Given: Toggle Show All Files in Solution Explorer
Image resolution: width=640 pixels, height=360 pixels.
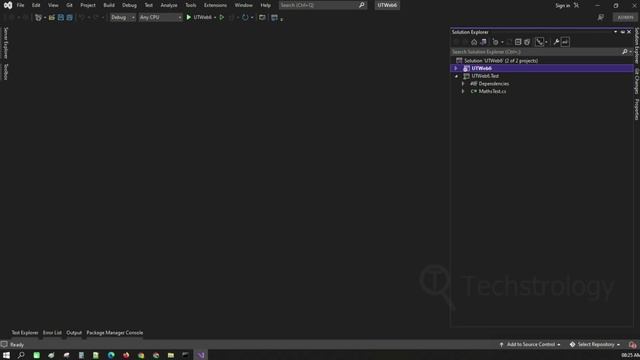Looking at the screenshot, I should pyautogui.click(x=527, y=42).
